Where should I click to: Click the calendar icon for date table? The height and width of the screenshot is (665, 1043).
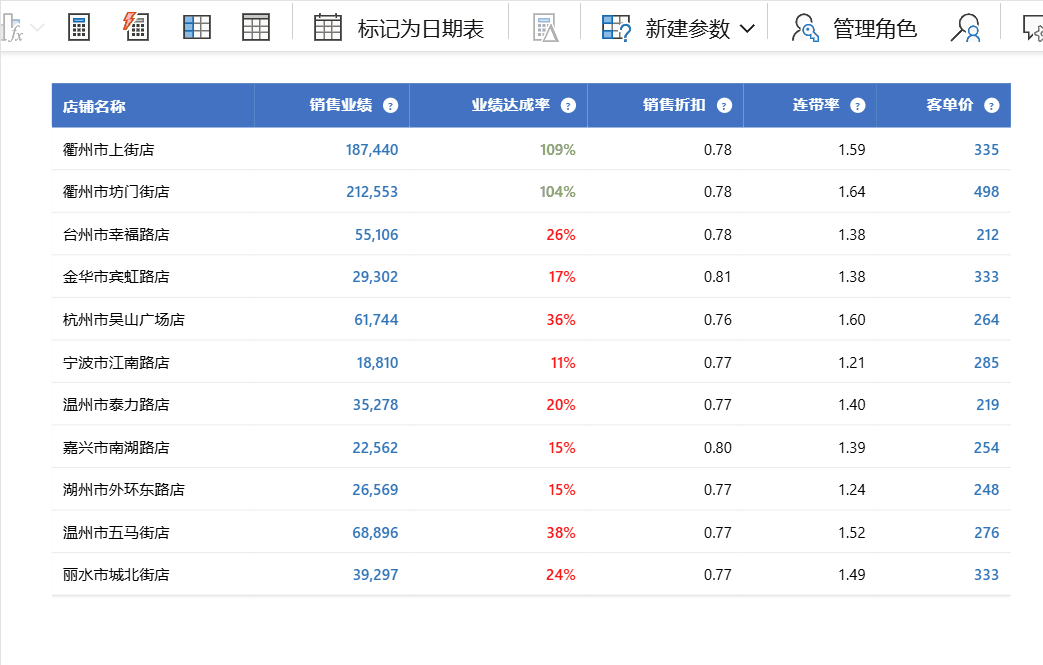(328, 27)
